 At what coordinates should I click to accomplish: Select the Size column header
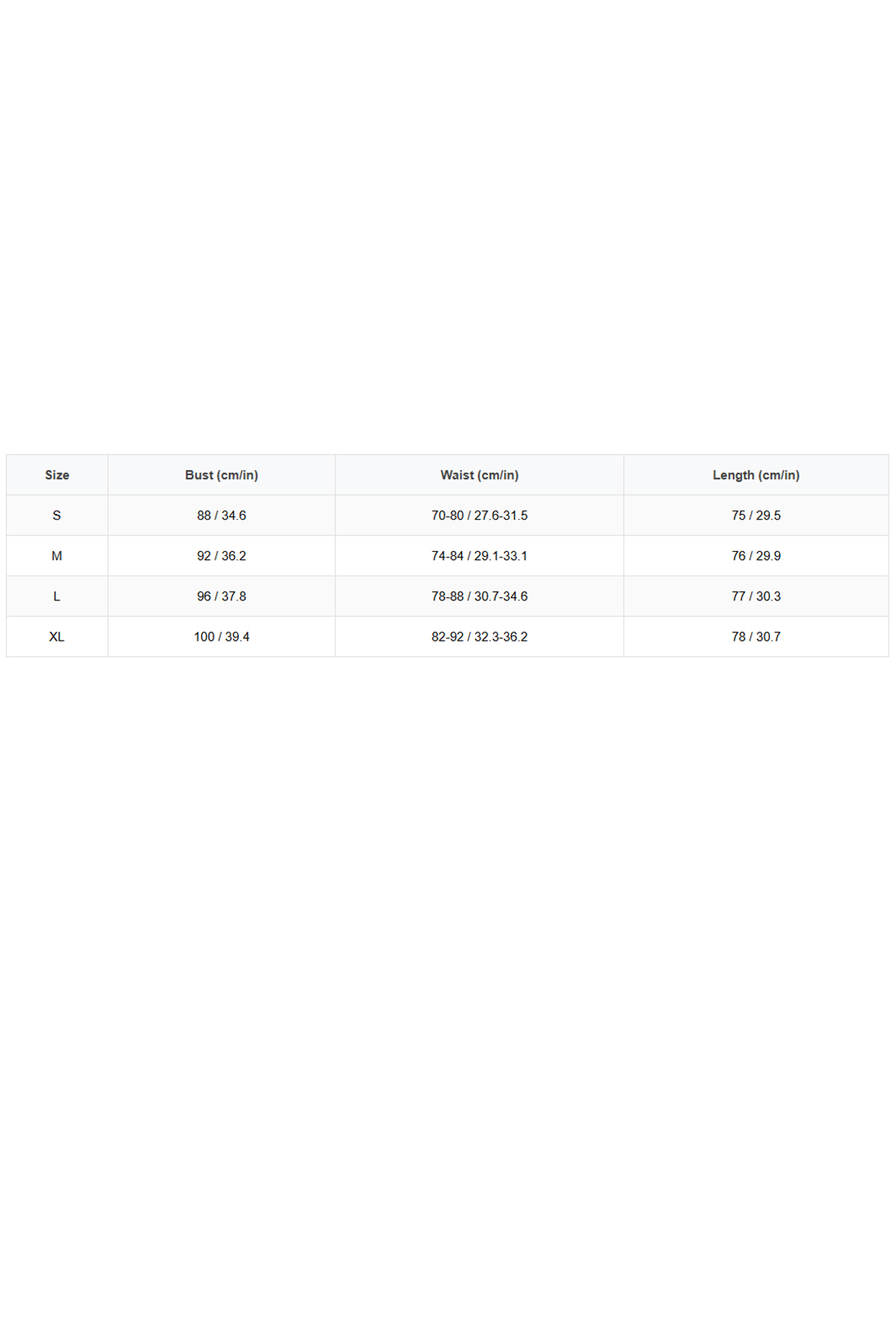(x=57, y=475)
